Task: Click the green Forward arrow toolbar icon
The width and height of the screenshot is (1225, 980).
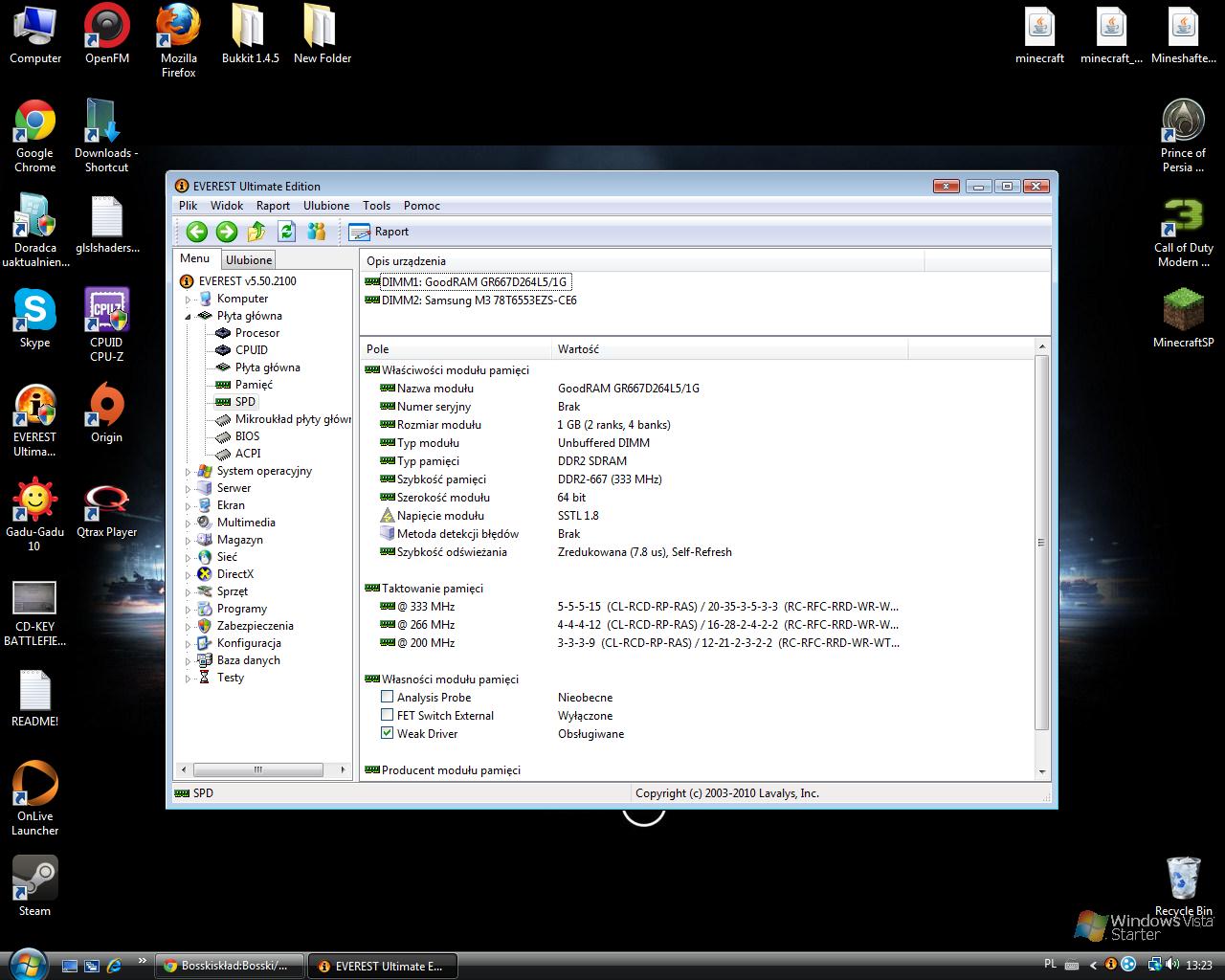Action: [227, 231]
